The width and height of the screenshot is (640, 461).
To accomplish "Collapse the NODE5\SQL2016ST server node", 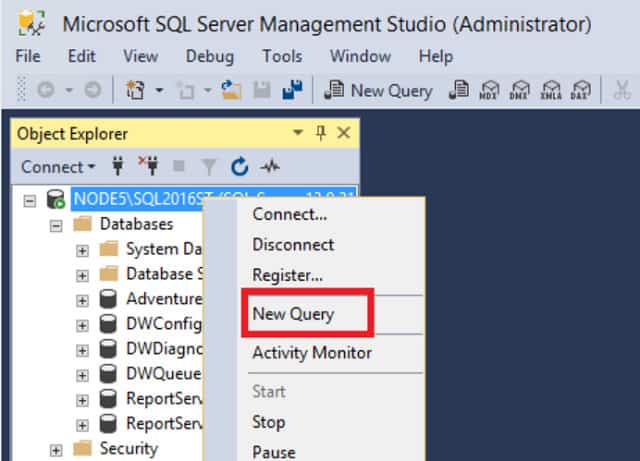I will 29,201.
